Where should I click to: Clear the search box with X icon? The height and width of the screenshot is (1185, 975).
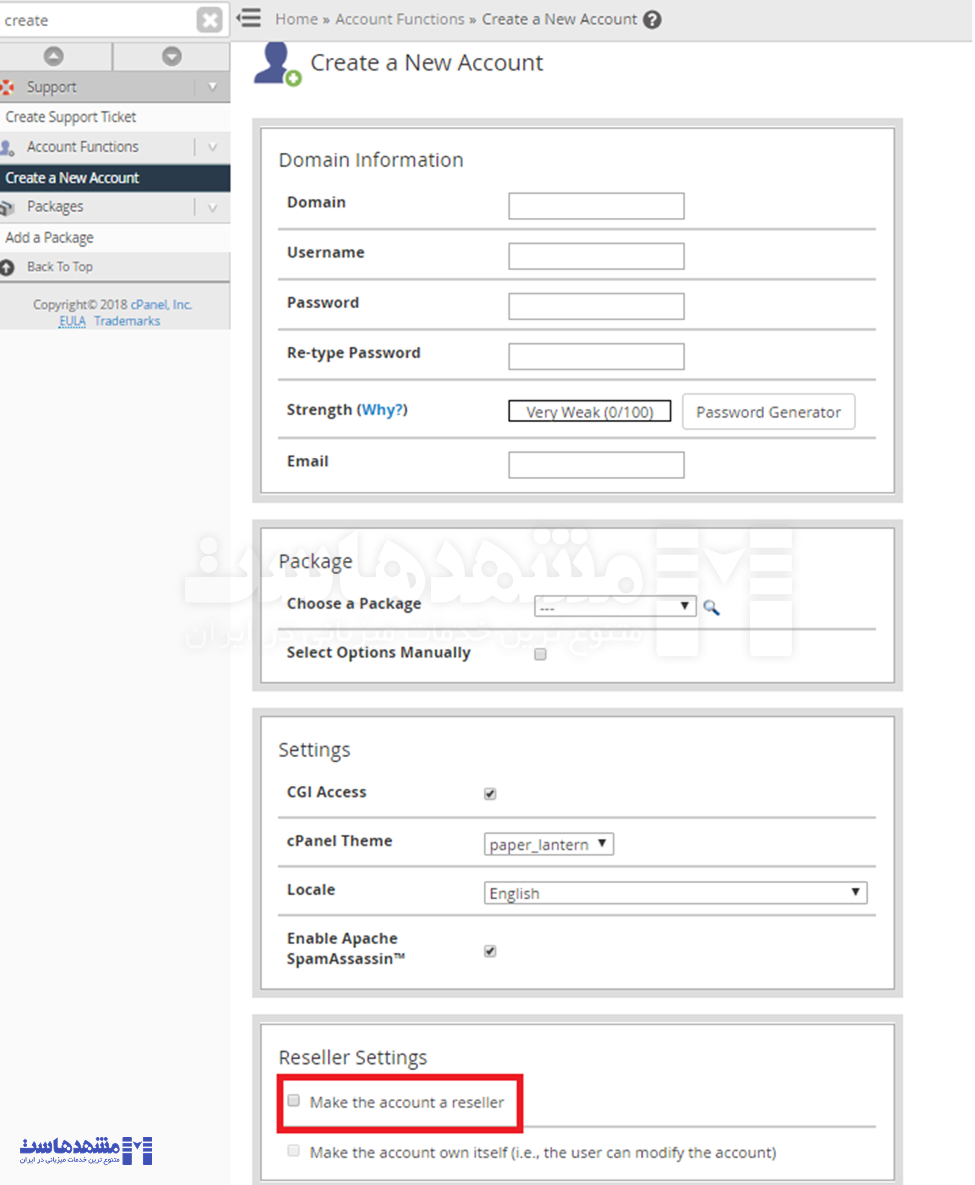[209, 20]
